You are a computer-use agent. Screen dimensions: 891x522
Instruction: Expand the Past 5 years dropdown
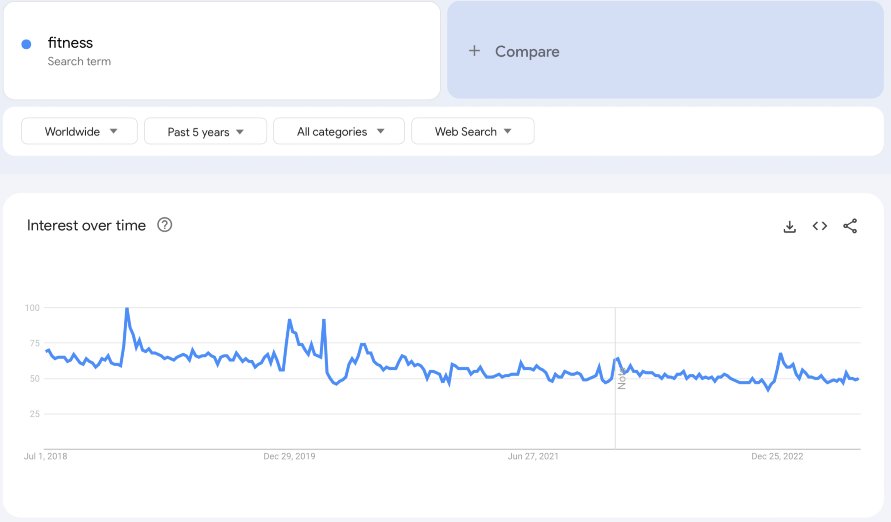[x=205, y=131]
